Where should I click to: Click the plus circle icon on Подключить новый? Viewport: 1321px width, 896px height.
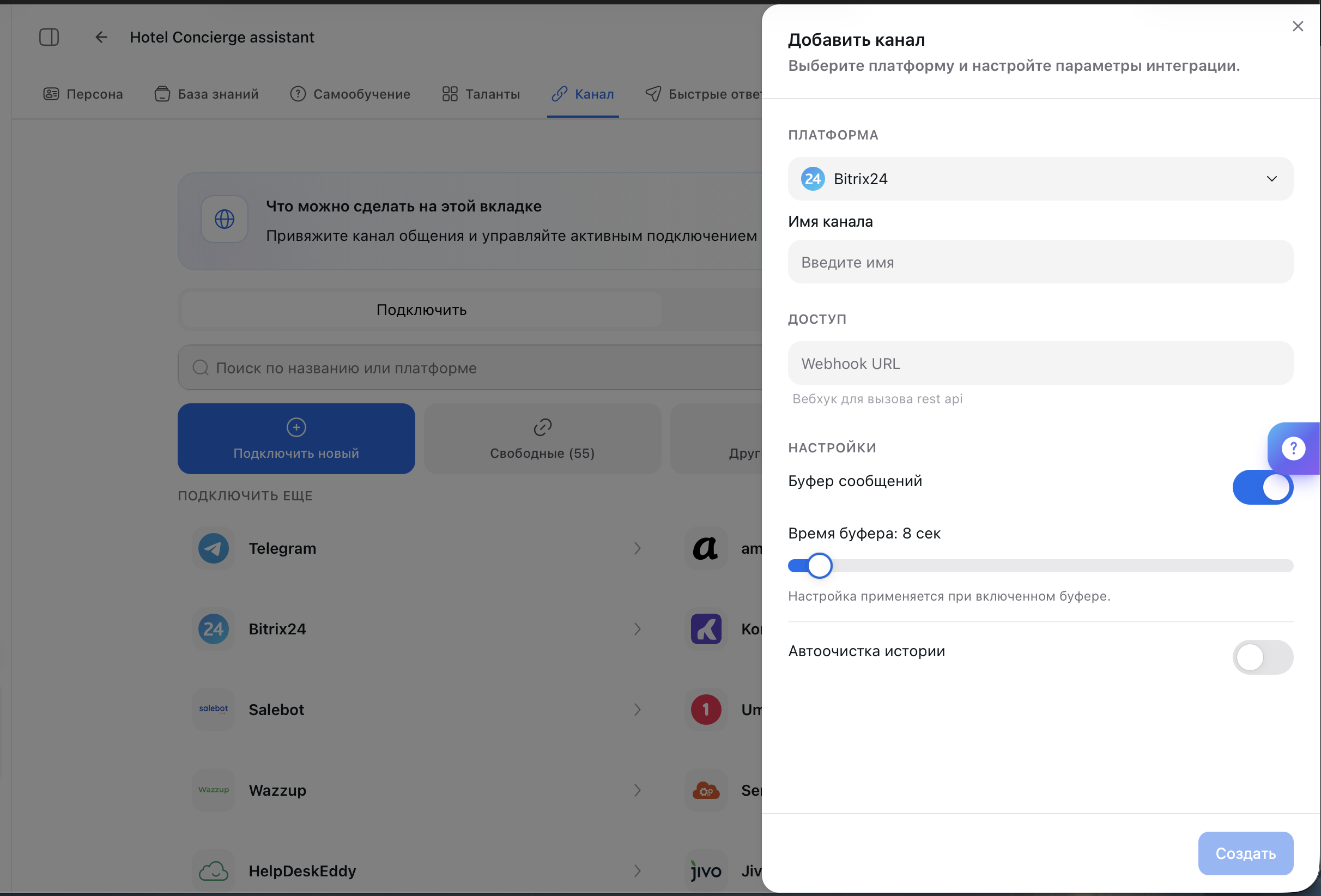[x=296, y=427]
